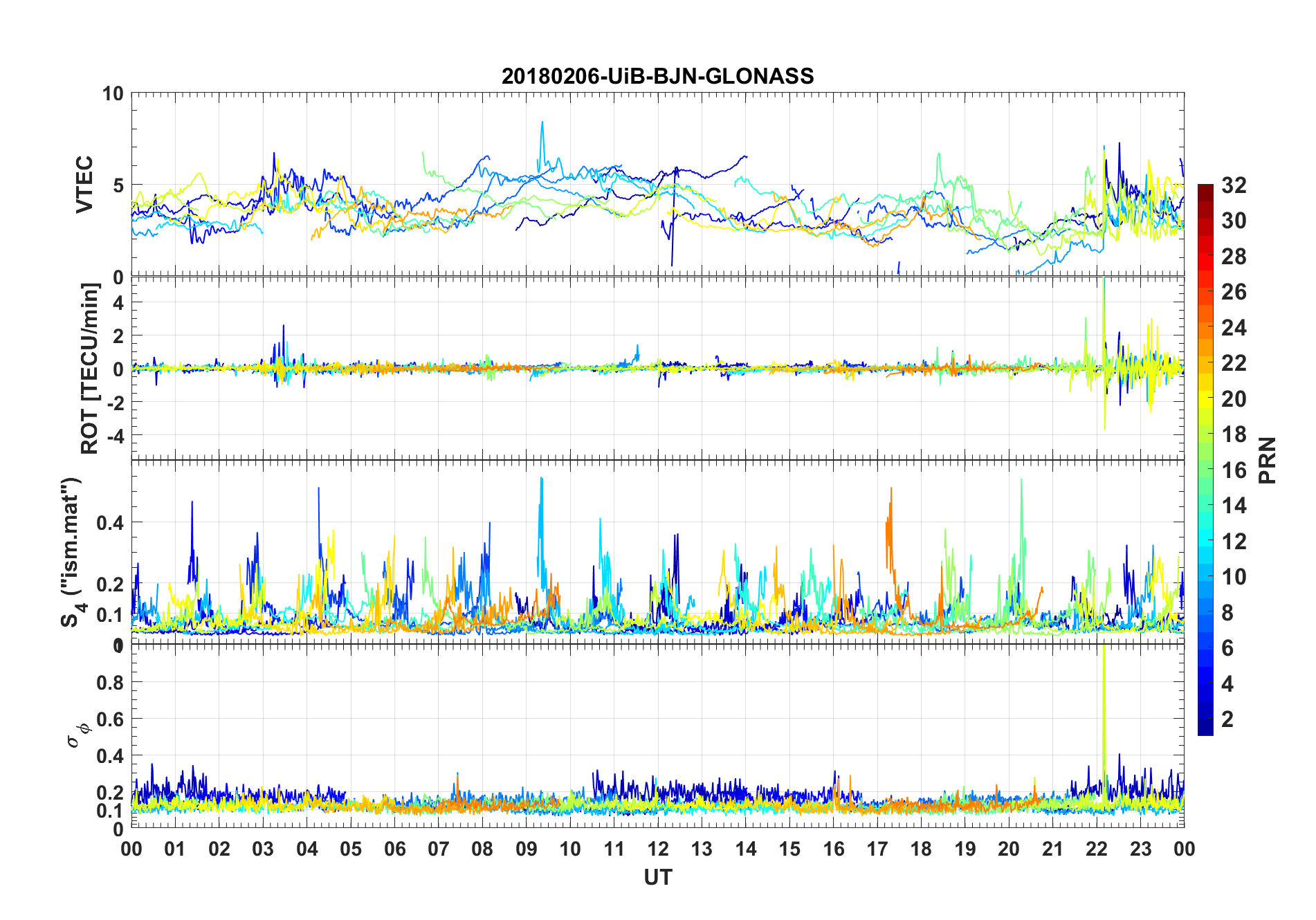Click sigma phi axis tick label 0.8
The image size is (1316, 920).
click(x=110, y=683)
